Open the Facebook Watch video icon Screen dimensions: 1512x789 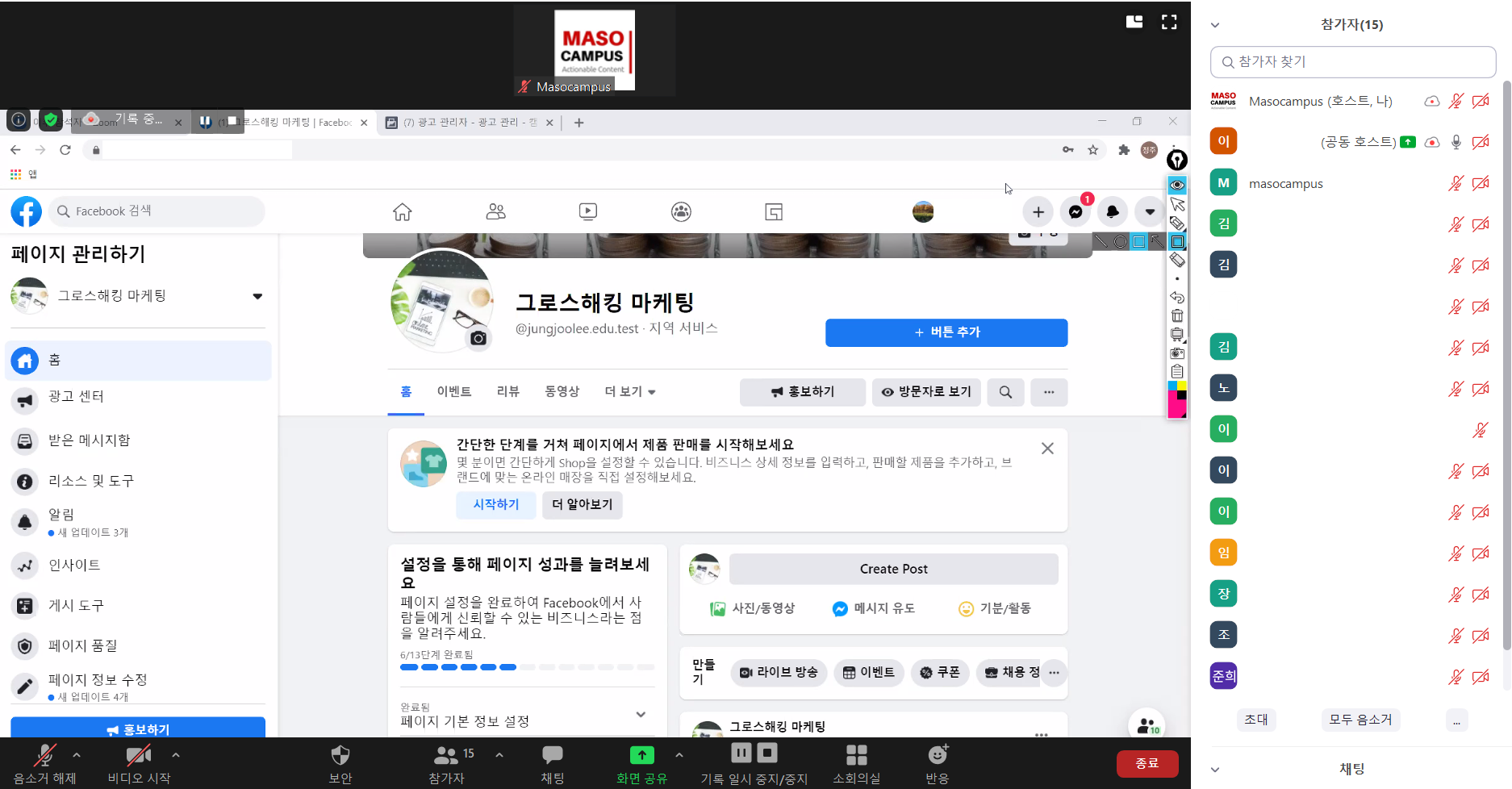click(588, 212)
